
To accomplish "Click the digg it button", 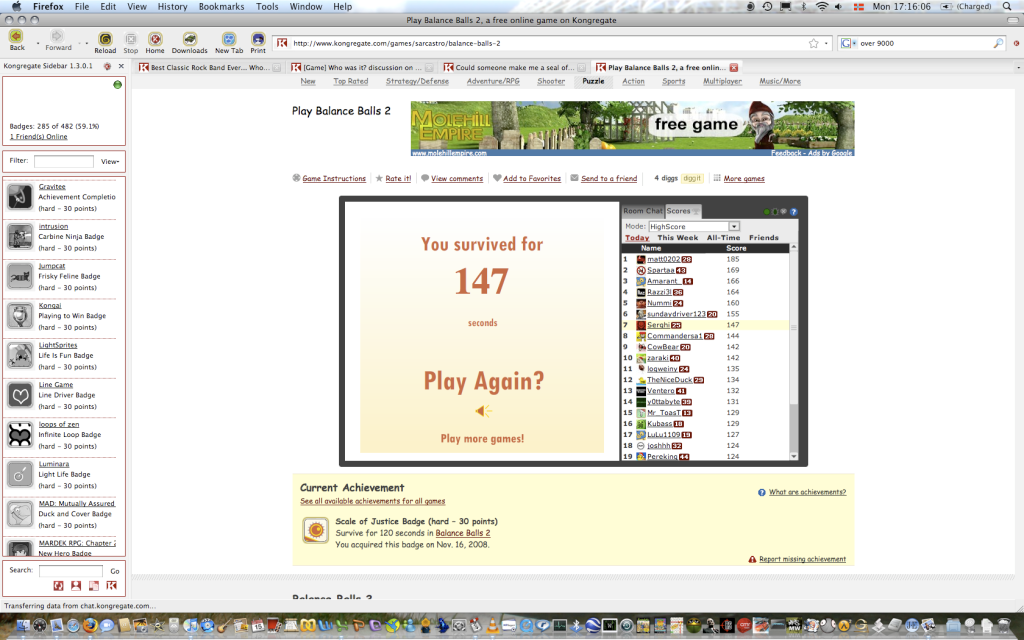I will tap(692, 178).
